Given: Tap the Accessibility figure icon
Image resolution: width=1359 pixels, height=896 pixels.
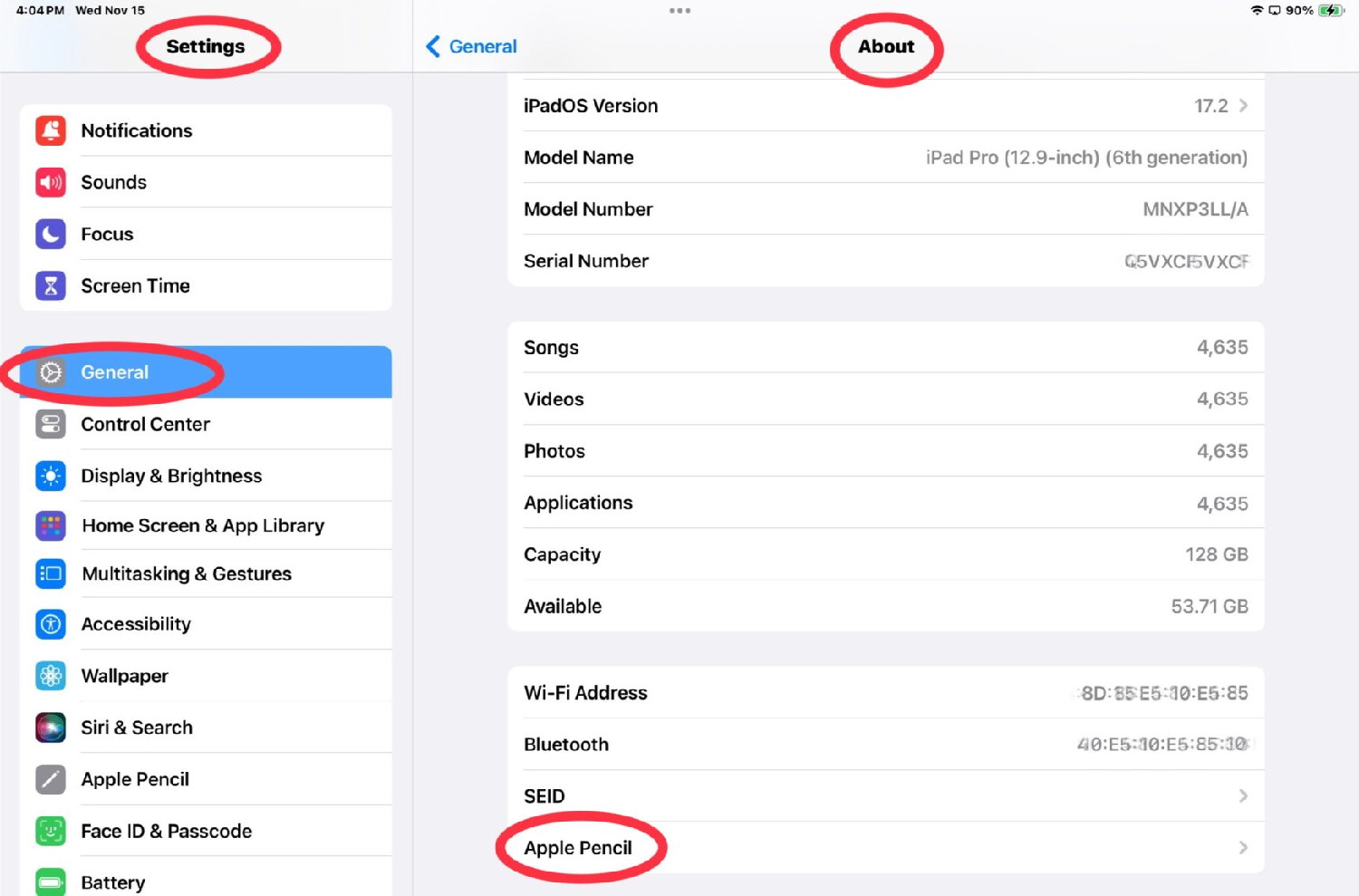Looking at the screenshot, I should tap(51, 623).
